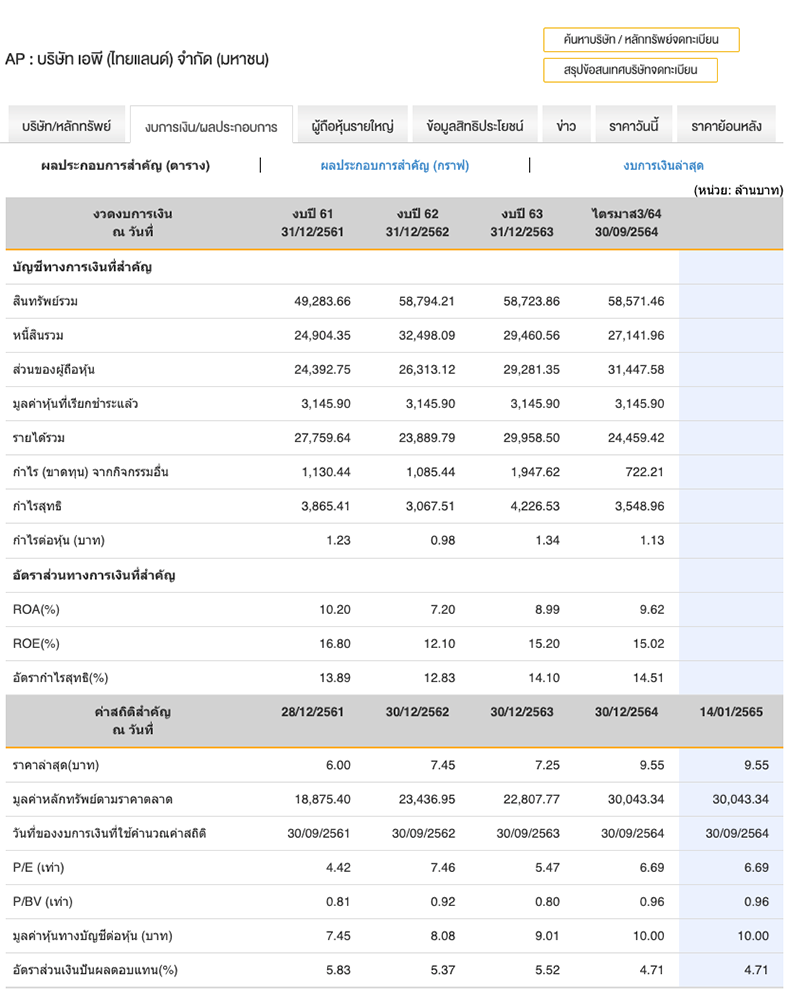Select the ผลประกอบการสำคัญ (ตาราง) view

pos(126,166)
